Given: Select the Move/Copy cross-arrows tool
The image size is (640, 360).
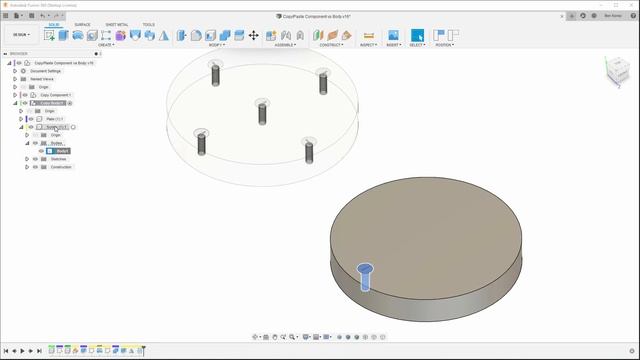Looking at the screenshot, I should (253, 36).
